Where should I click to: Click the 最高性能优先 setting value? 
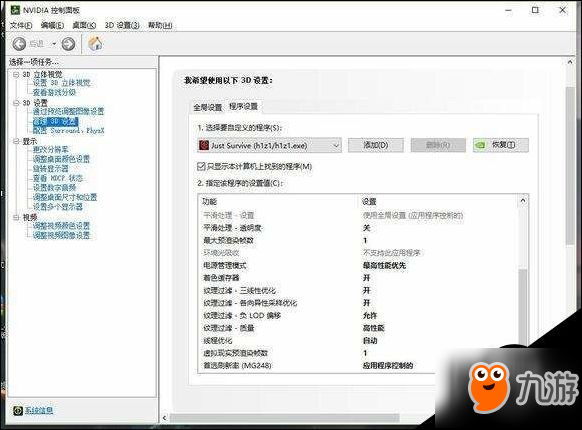[384, 266]
